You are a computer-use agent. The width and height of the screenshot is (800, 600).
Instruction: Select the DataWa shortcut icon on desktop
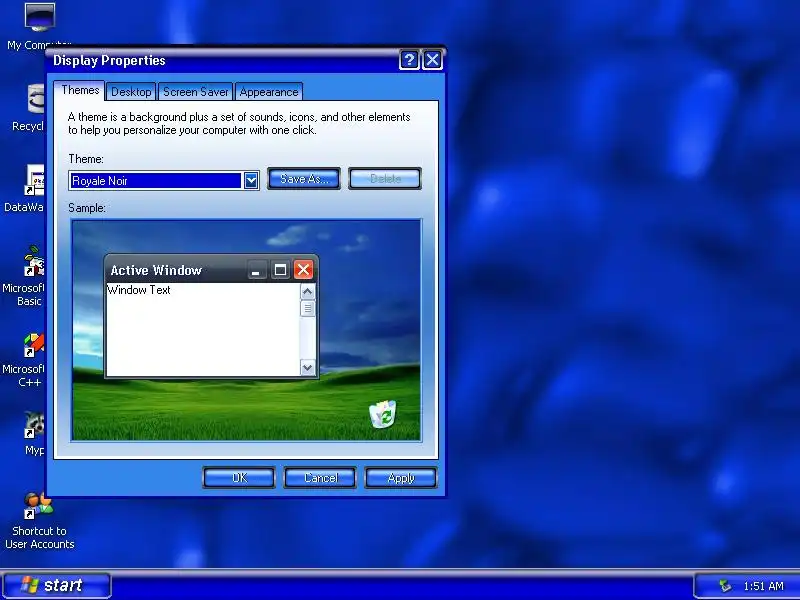(x=35, y=181)
